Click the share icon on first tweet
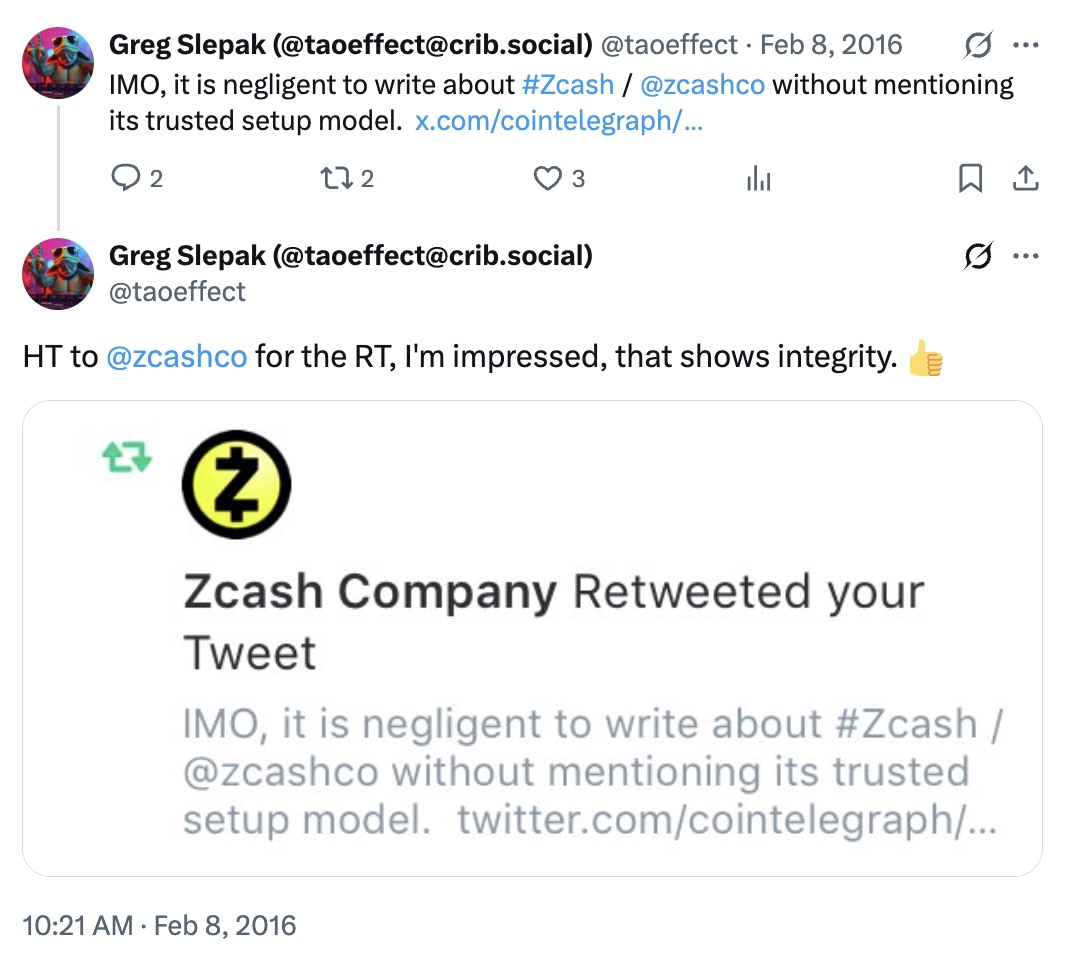 point(1025,179)
